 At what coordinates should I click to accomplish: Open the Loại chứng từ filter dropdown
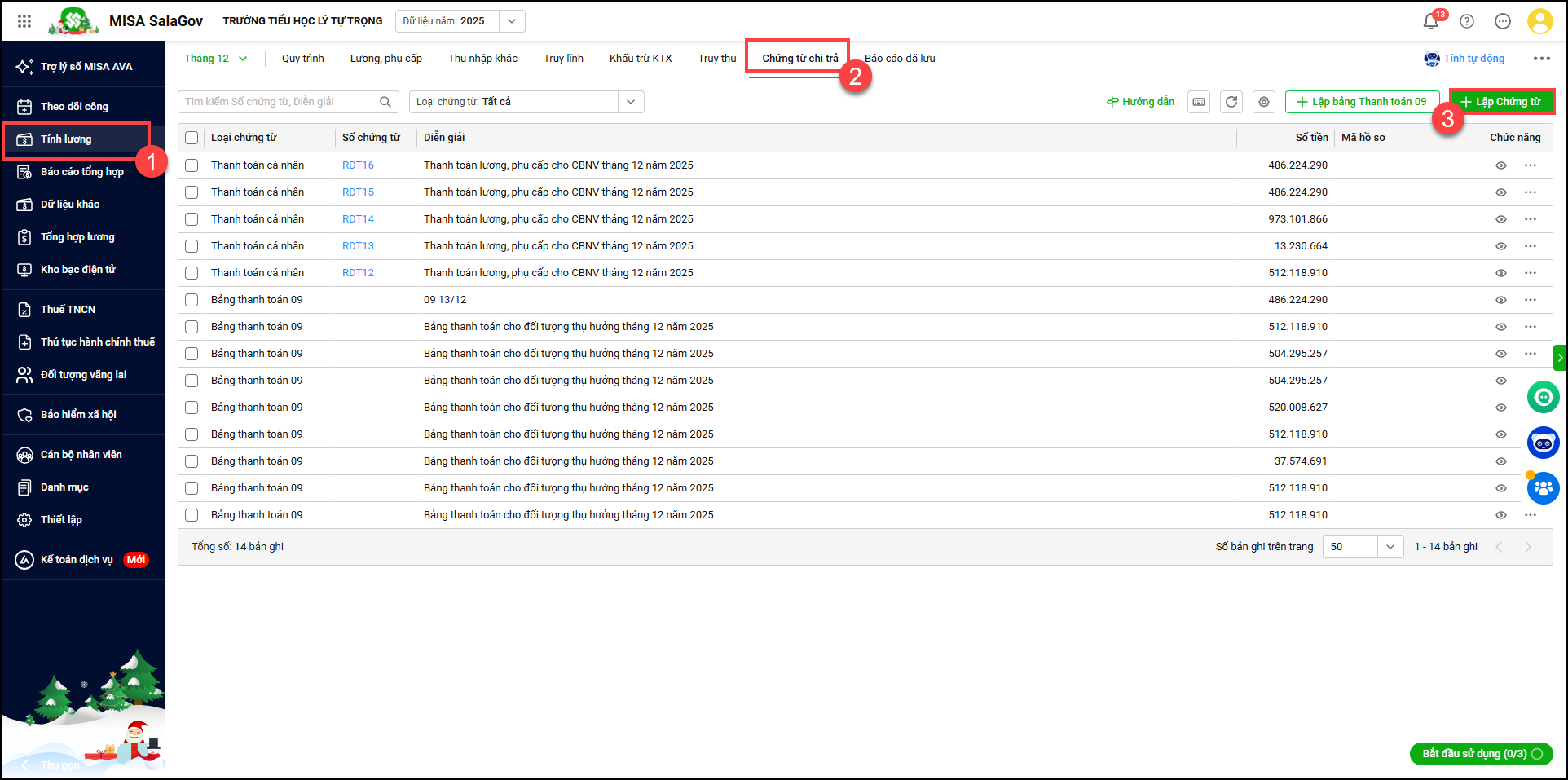point(526,102)
